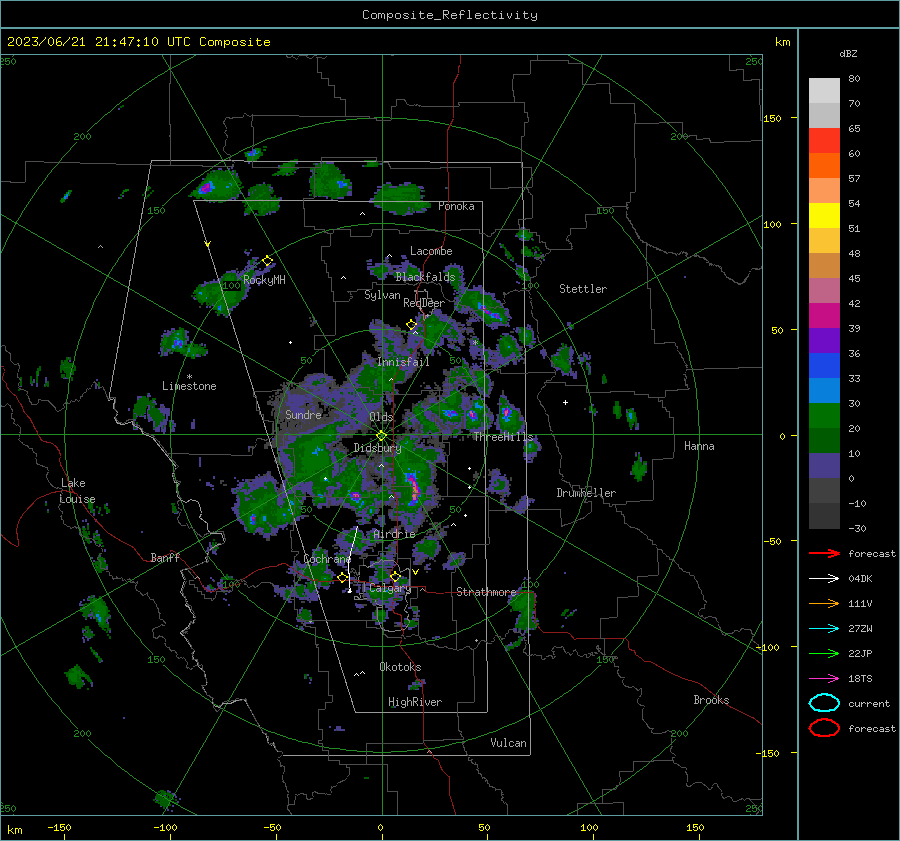
Task: Click the magenta 18TS arrow icon
Action: [824, 679]
